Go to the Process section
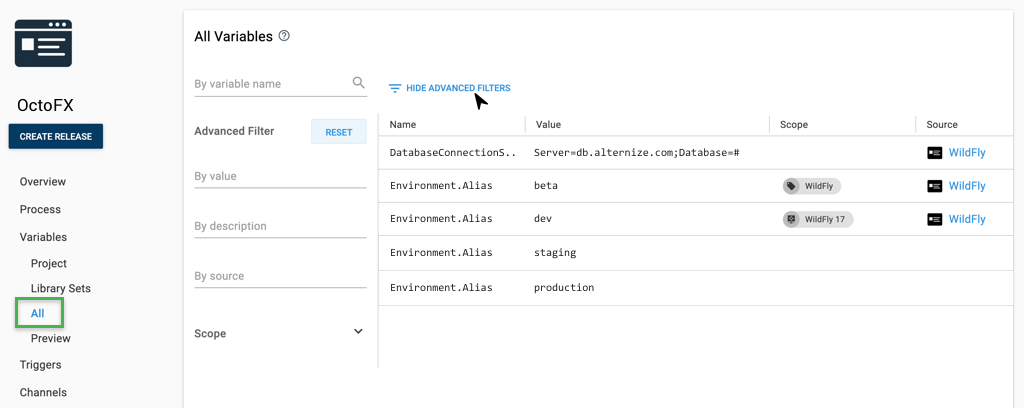 40,209
